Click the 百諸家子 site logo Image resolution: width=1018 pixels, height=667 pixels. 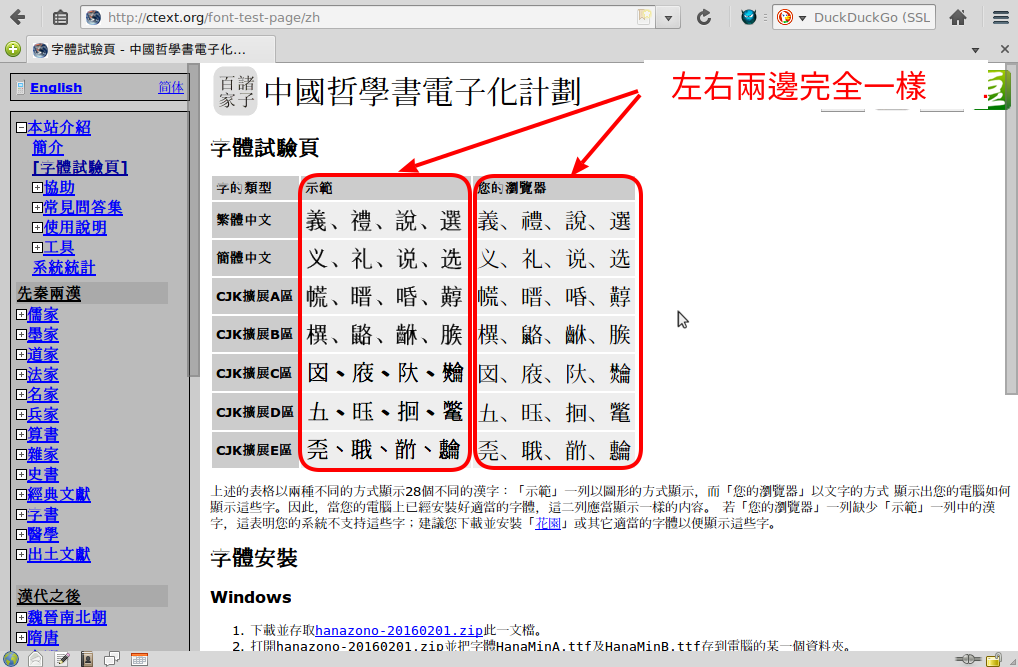236,91
